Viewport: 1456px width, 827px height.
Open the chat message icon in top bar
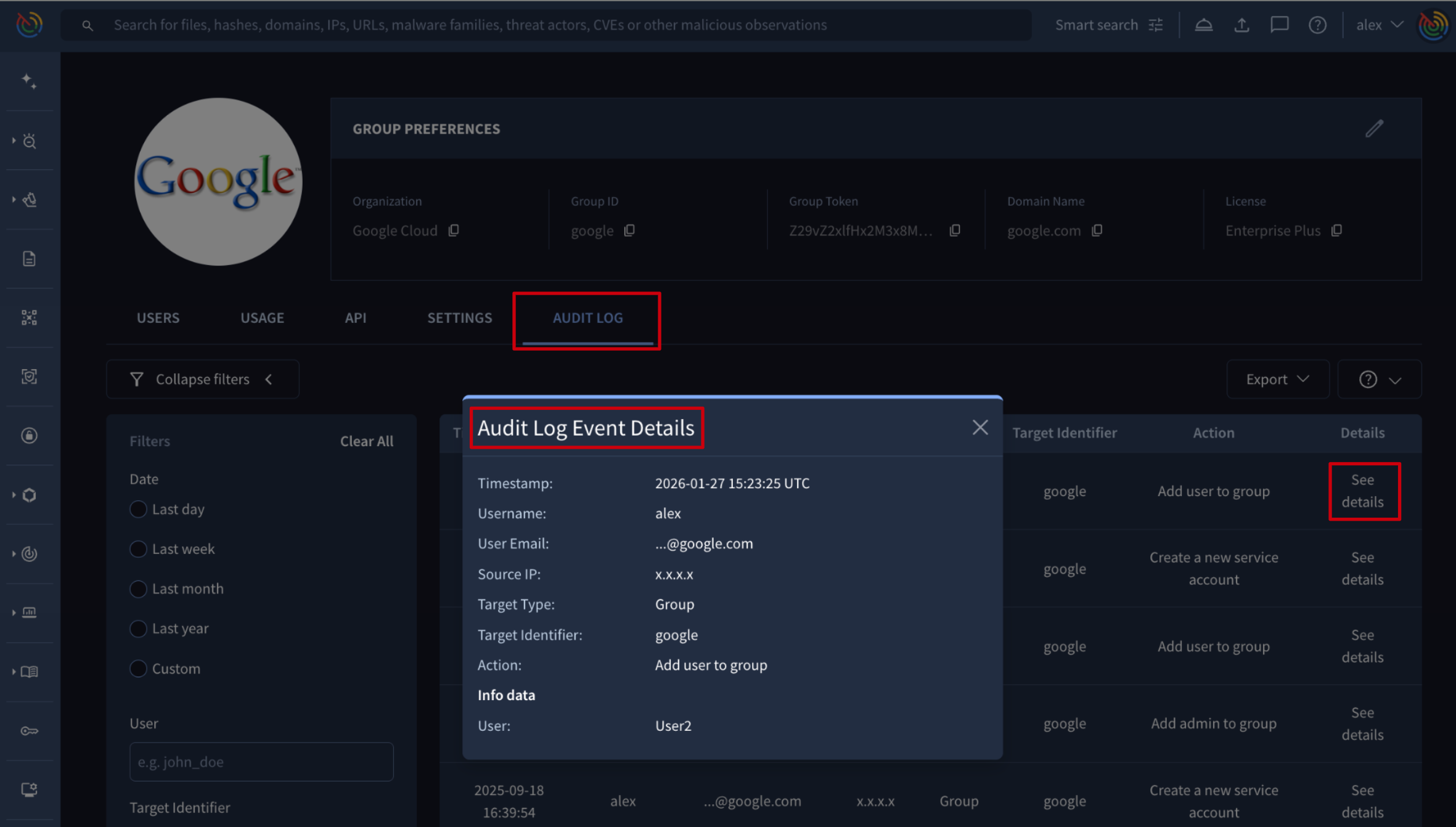(x=1280, y=25)
